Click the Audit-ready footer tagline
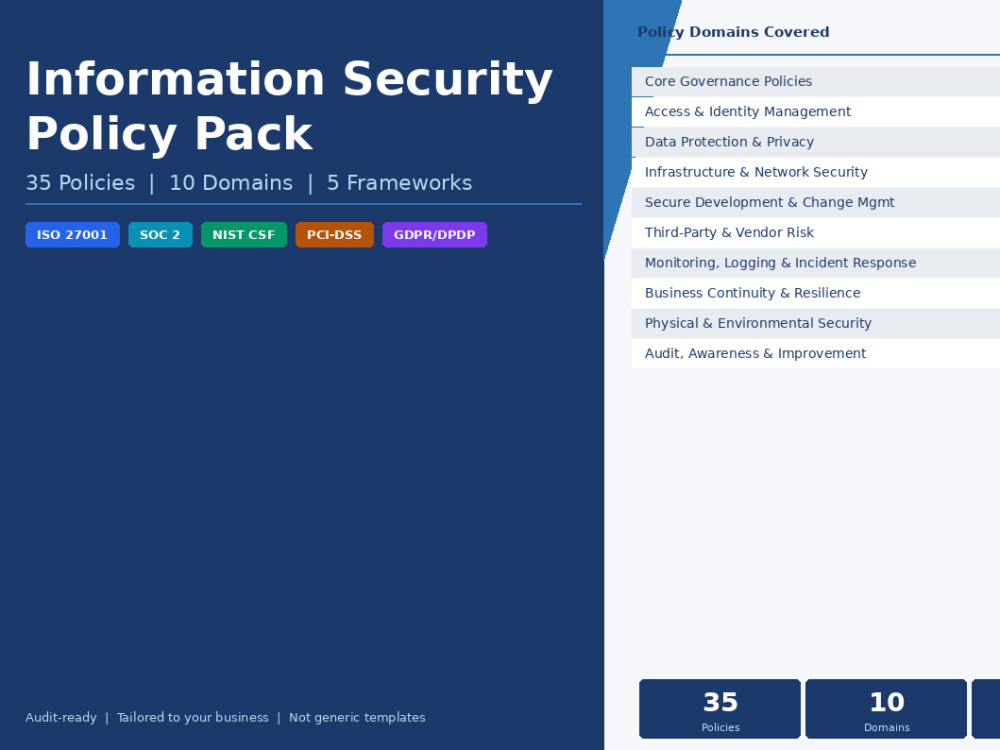The width and height of the screenshot is (1000, 750). click(x=225, y=717)
